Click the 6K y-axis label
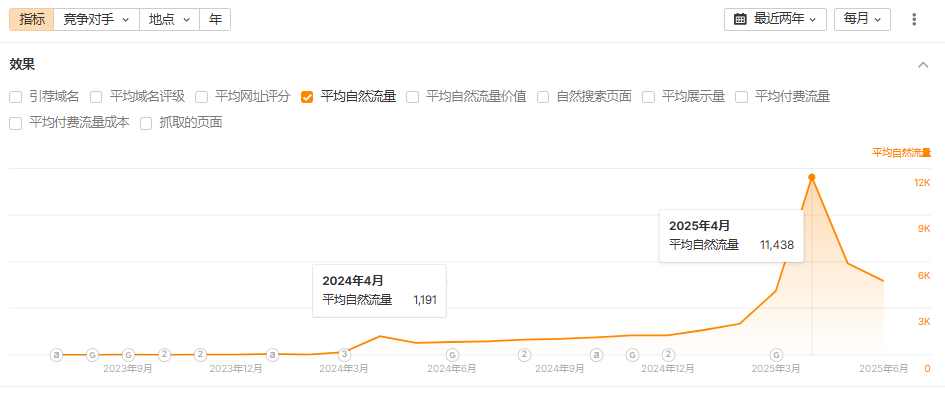Viewport: 945px width, 401px height. pos(924,276)
